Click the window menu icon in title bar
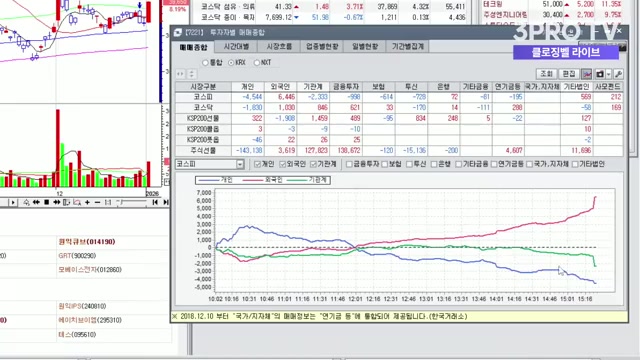This screenshot has width=640, height=360. tap(178, 32)
